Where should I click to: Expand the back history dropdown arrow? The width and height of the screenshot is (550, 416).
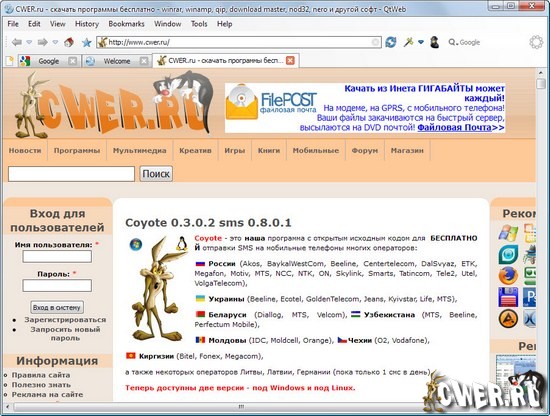click(29, 42)
